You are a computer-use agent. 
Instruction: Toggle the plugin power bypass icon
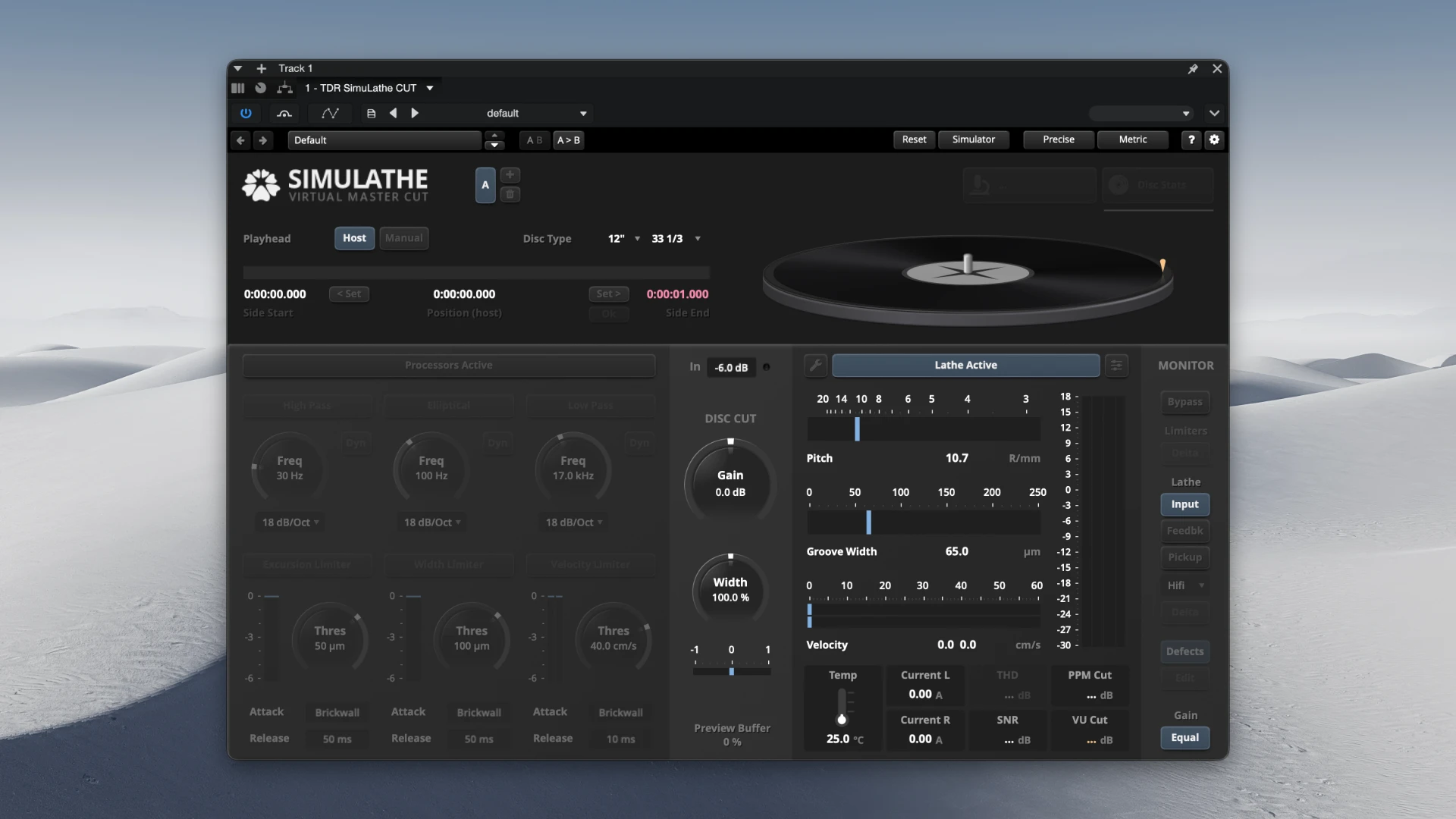point(246,113)
